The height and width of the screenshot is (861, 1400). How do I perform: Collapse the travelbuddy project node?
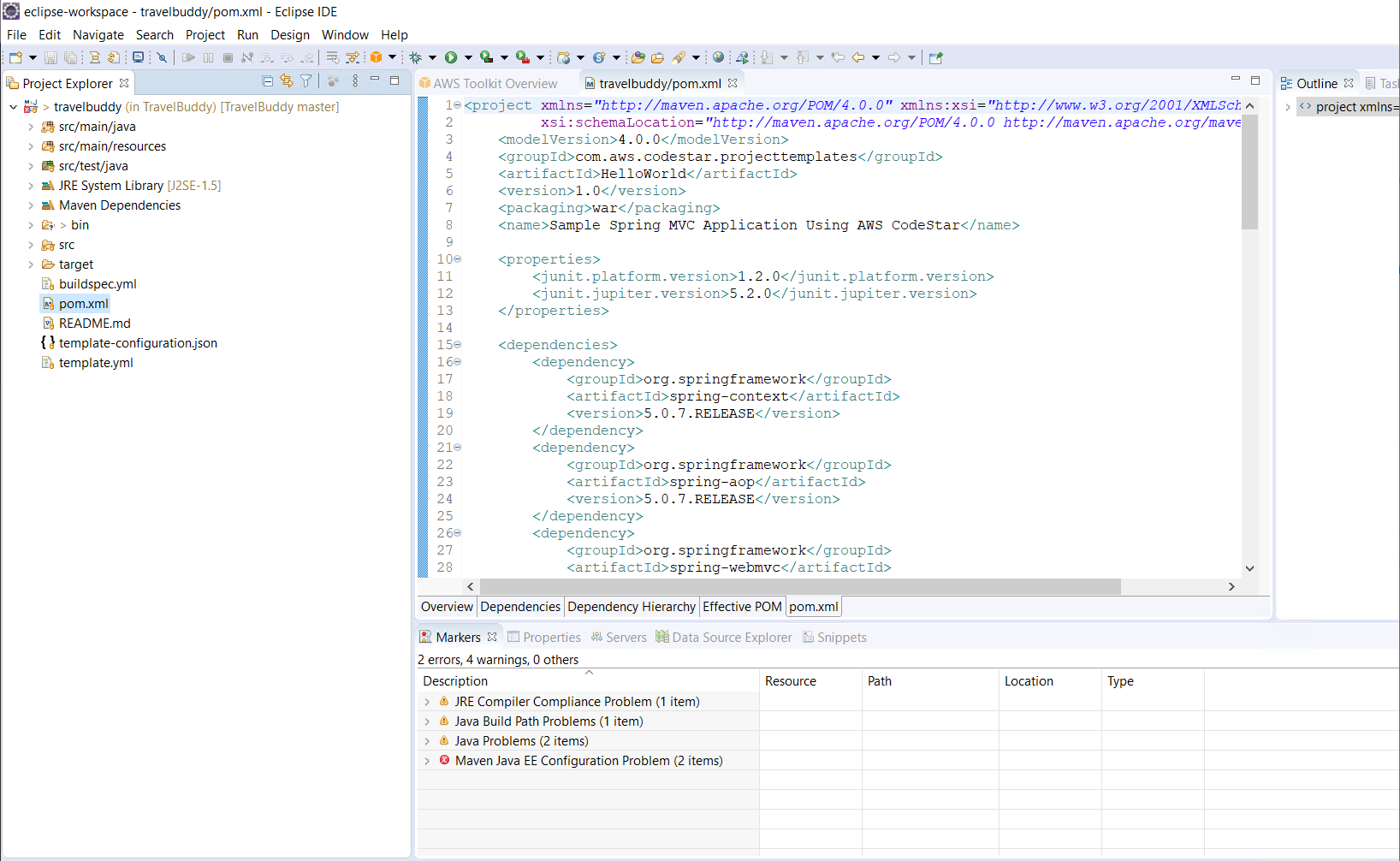pos(14,107)
